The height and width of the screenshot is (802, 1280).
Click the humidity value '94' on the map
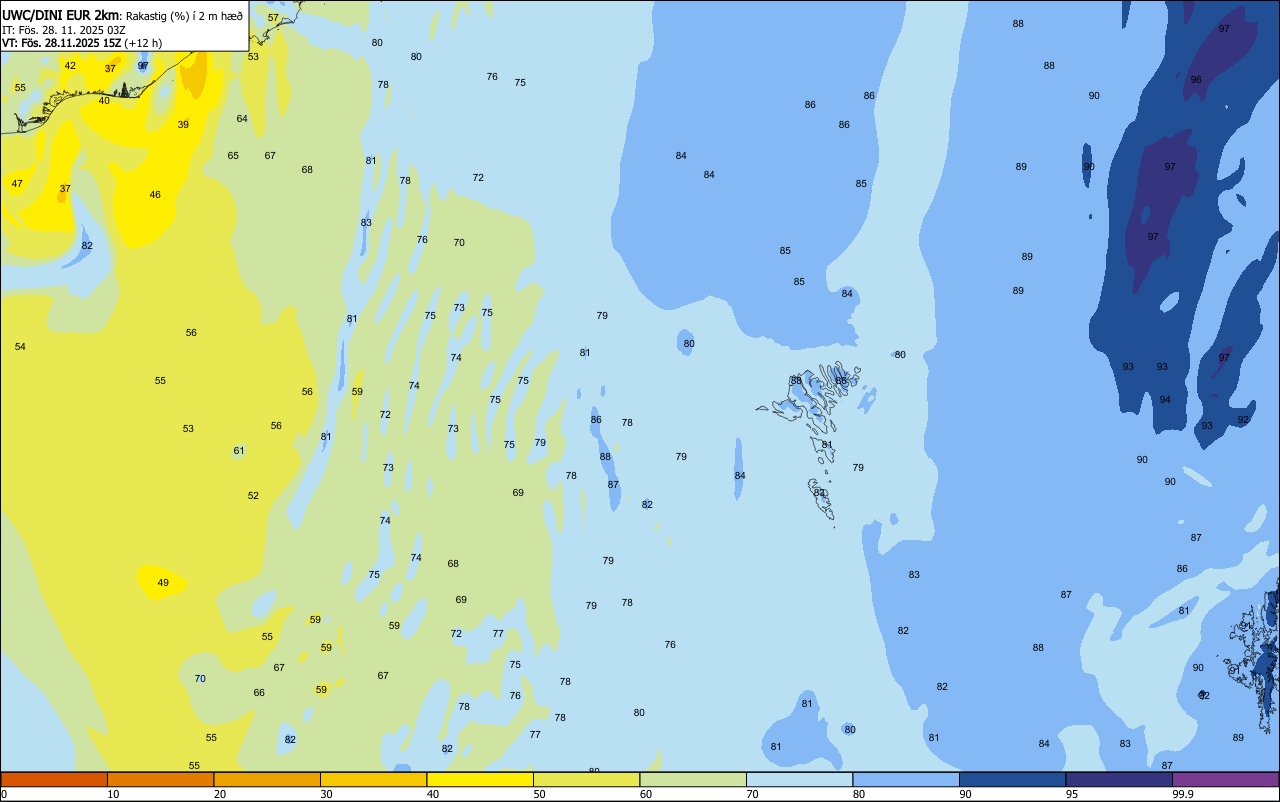tap(1165, 400)
